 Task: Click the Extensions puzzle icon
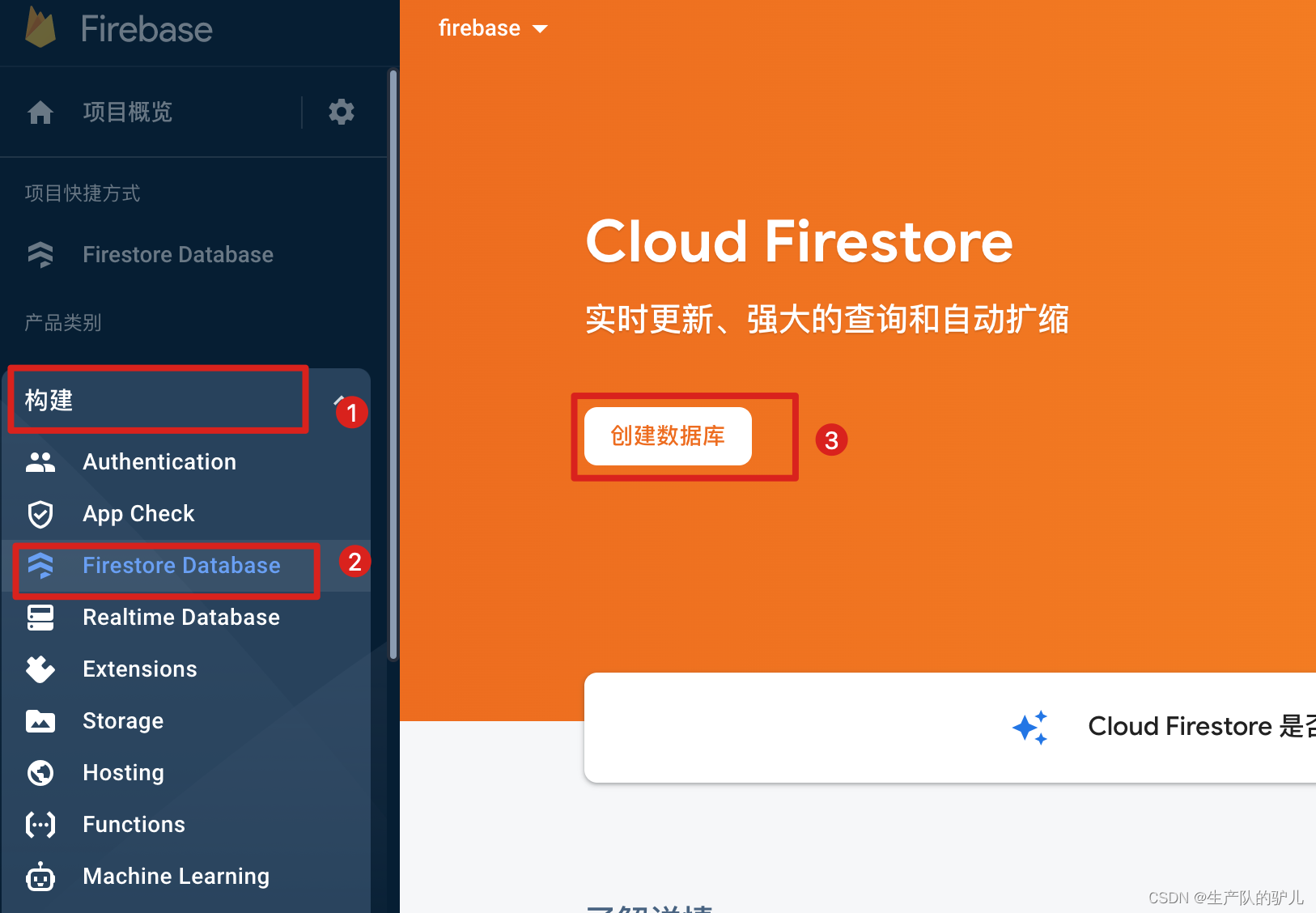pos(40,669)
